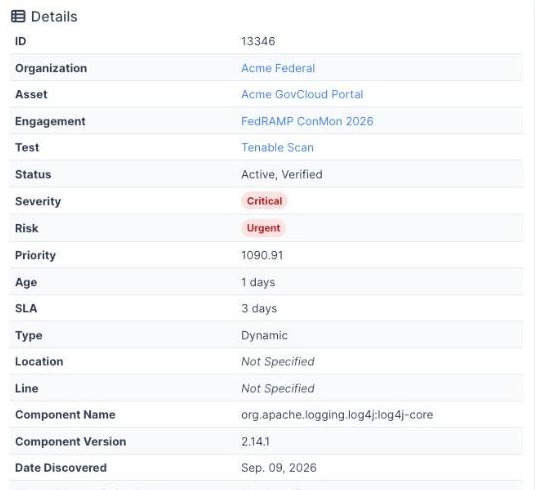Click Not Specified in the Location row
Screen dimensions: 535x490
[x=278, y=362]
